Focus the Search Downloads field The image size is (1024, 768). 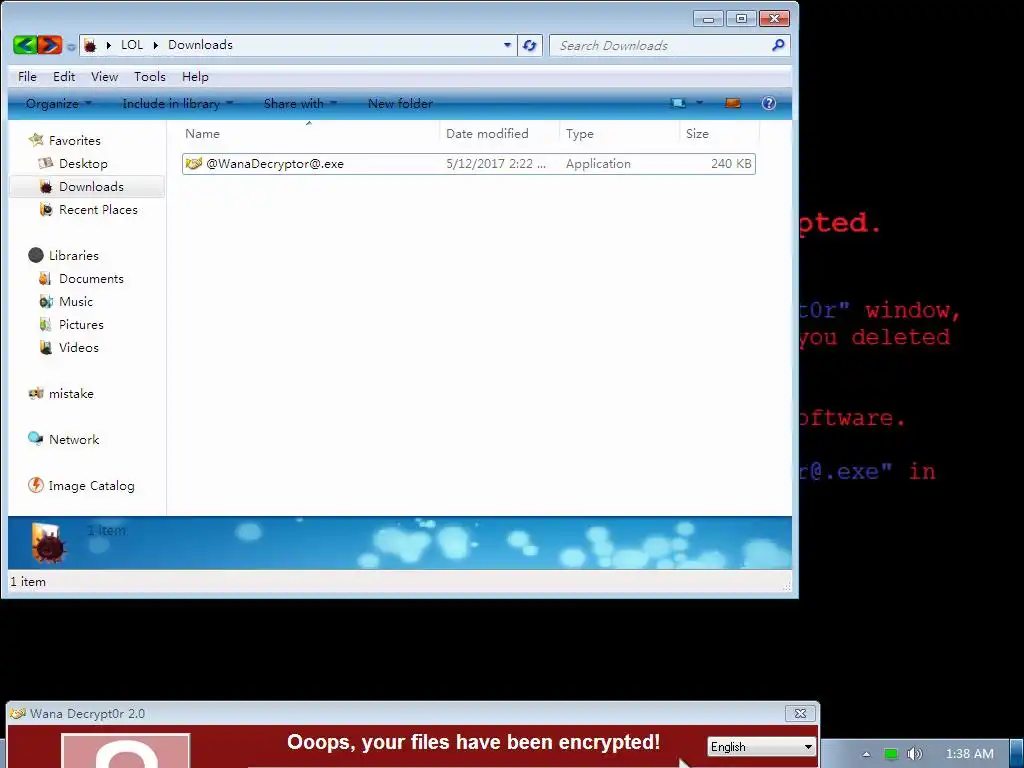click(660, 45)
